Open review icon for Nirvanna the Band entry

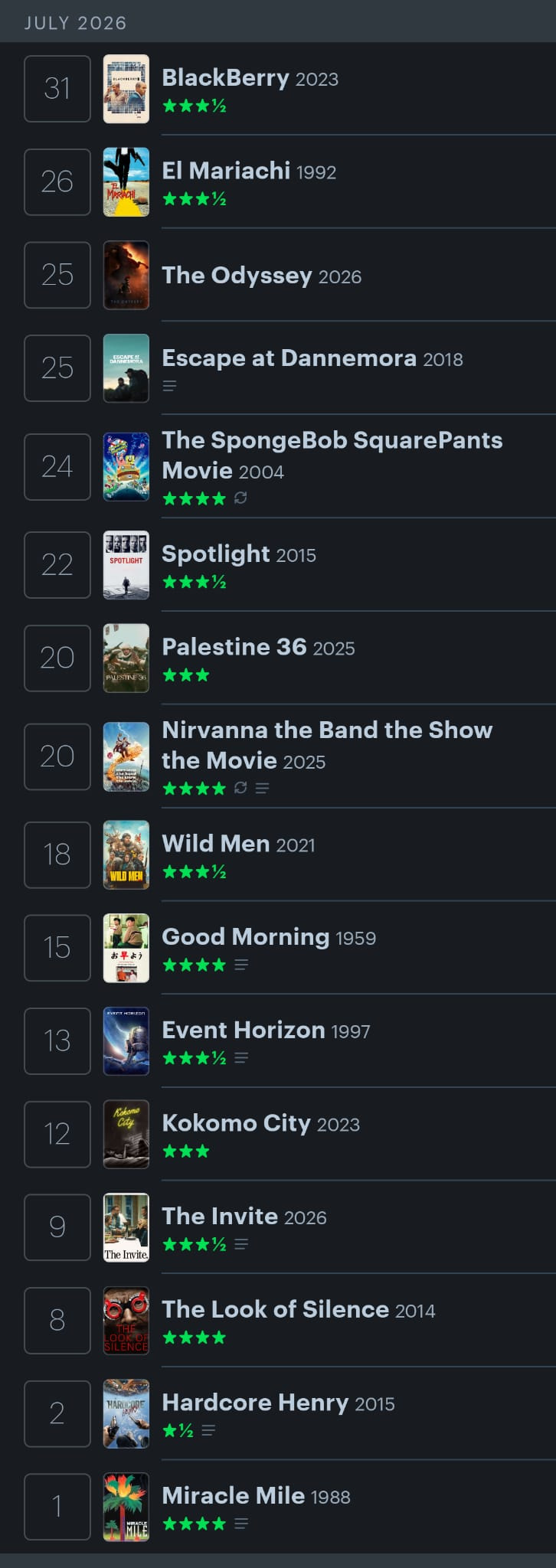pos(262,788)
